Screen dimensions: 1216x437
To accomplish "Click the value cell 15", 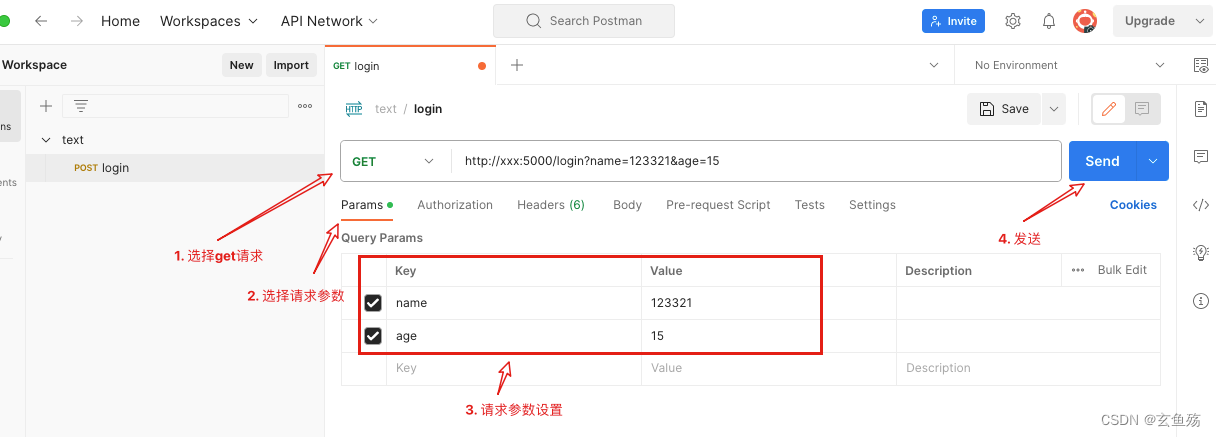I will click(x=769, y=336).
